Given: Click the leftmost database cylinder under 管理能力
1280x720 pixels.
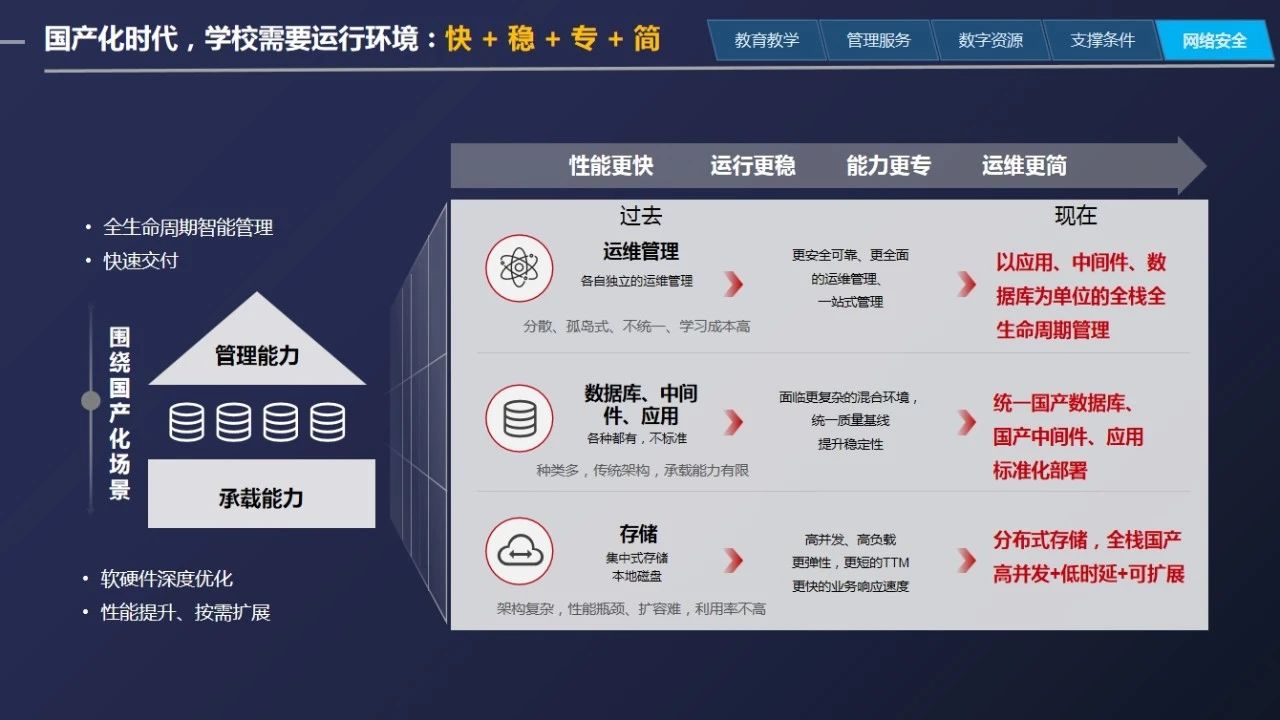Looking at the screenshot, I should (187, 422).
